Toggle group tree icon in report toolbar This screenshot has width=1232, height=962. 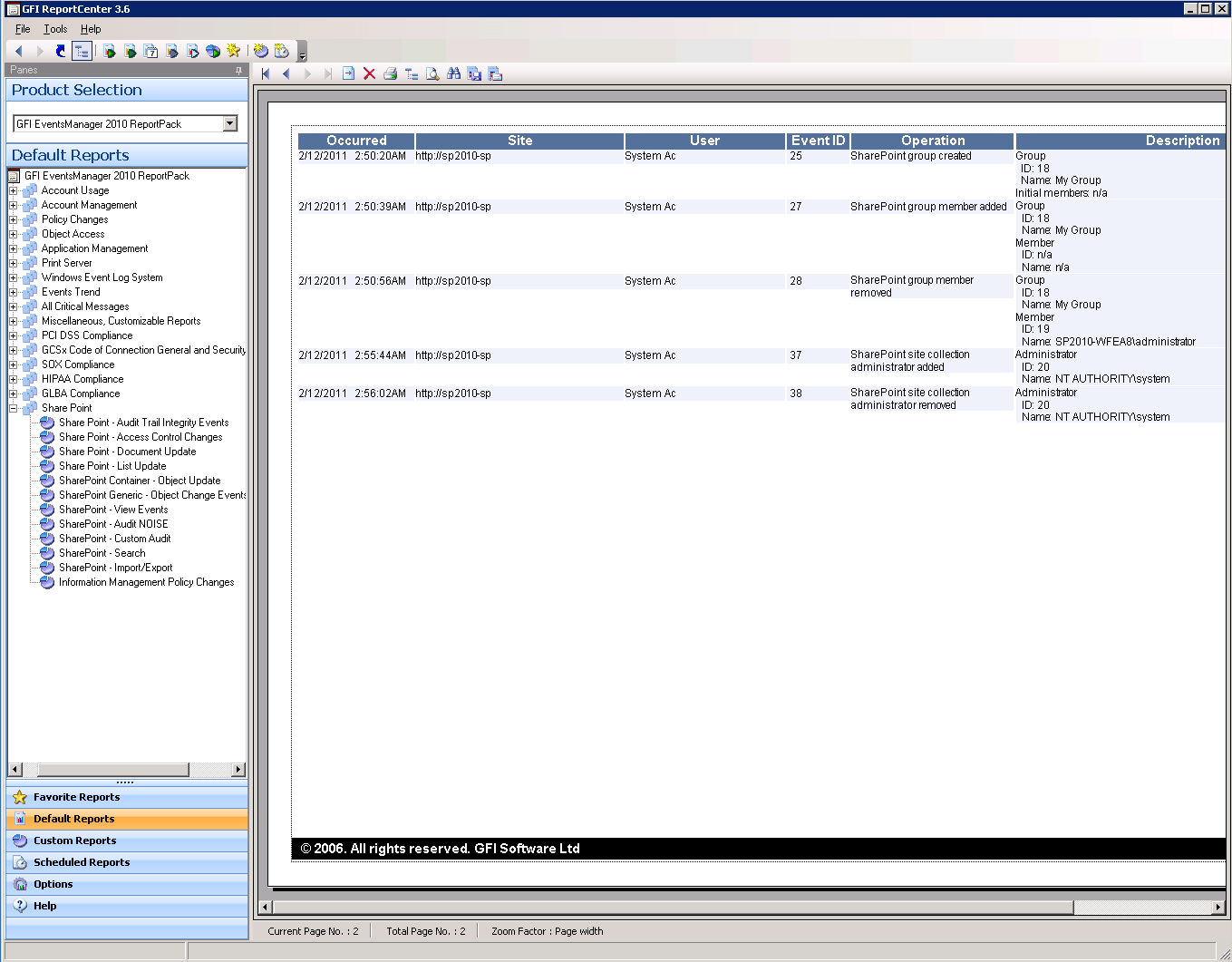click(x=412, y=73)
